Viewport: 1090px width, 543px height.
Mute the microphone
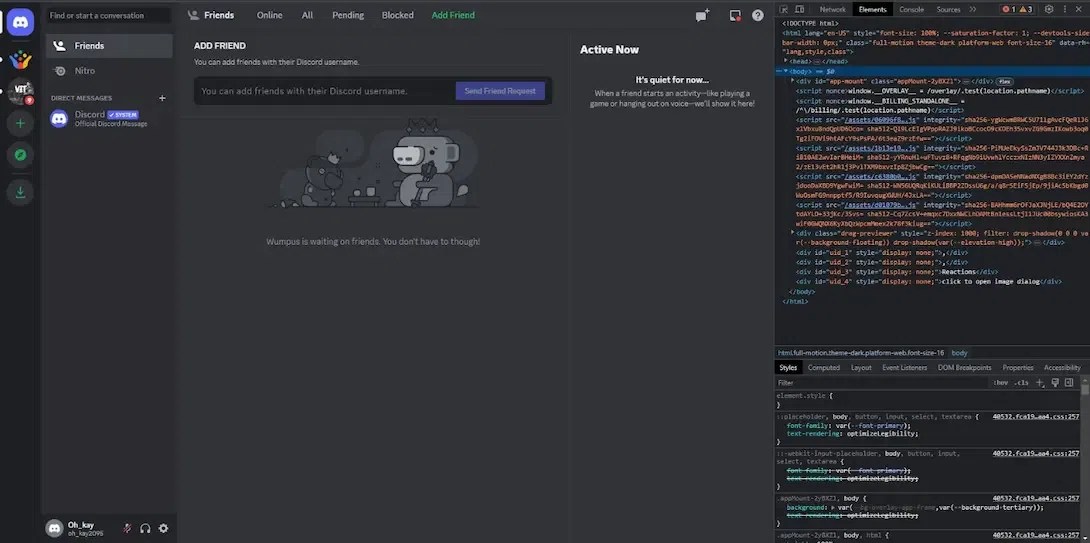click(x=127, y=528)
